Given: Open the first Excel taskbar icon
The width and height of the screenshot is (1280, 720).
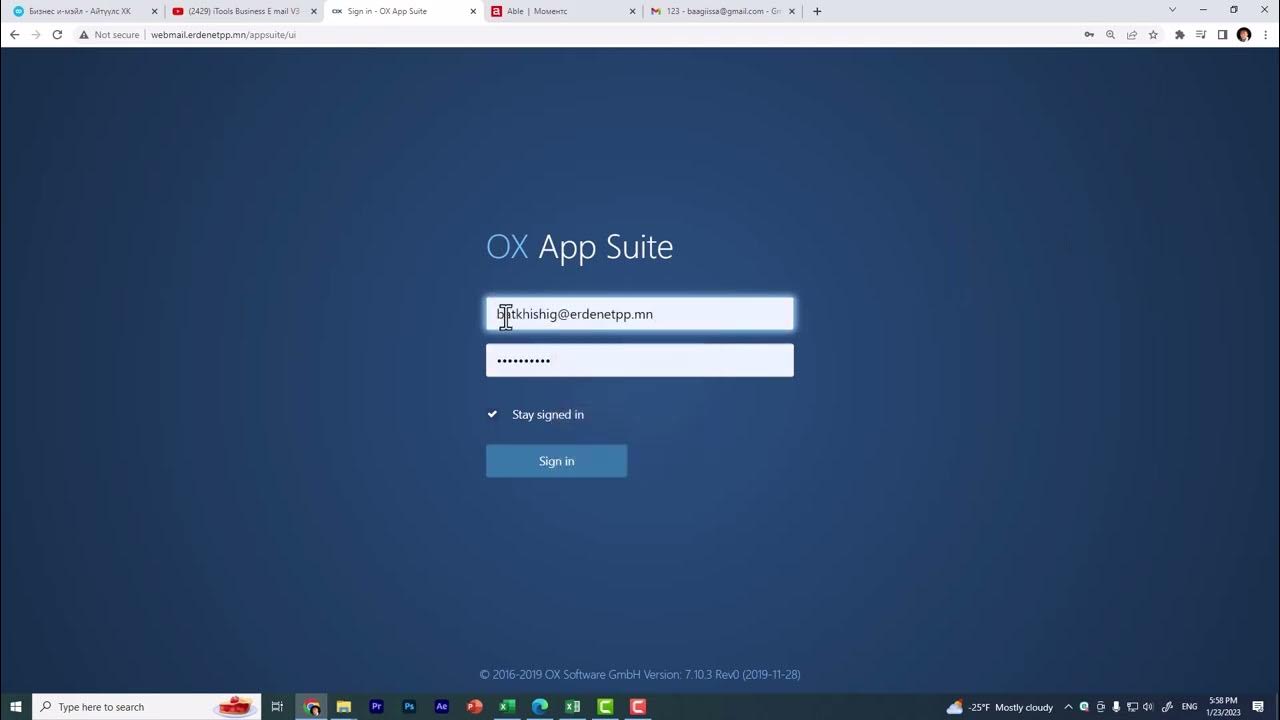Looking at the screenshot, I should (507, 707).
